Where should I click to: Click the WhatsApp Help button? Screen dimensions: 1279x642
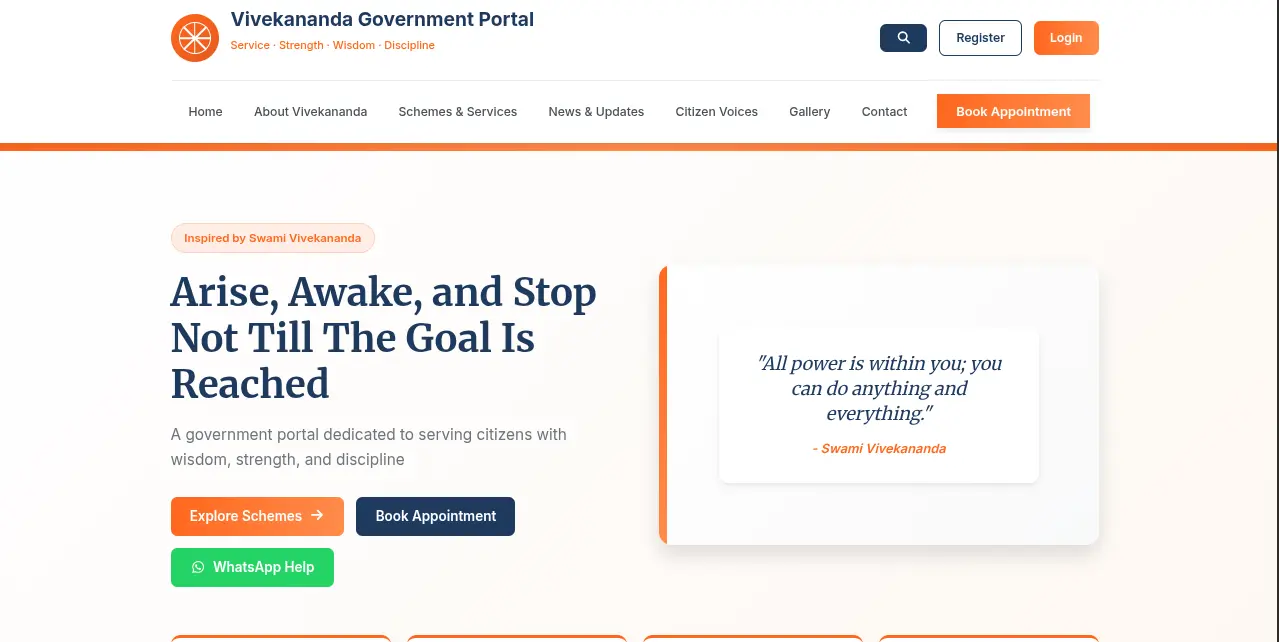click(252, 567)
